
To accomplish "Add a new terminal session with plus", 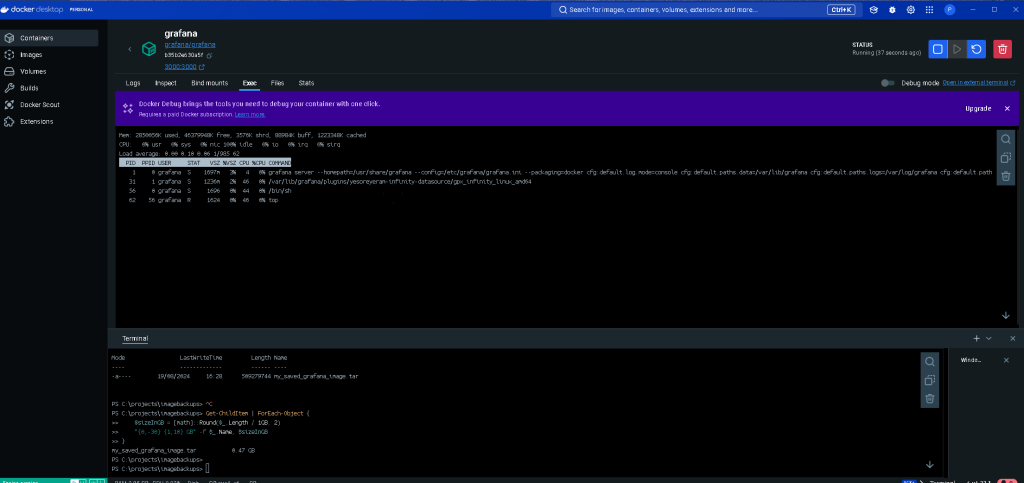I will [x=977, y=339].
